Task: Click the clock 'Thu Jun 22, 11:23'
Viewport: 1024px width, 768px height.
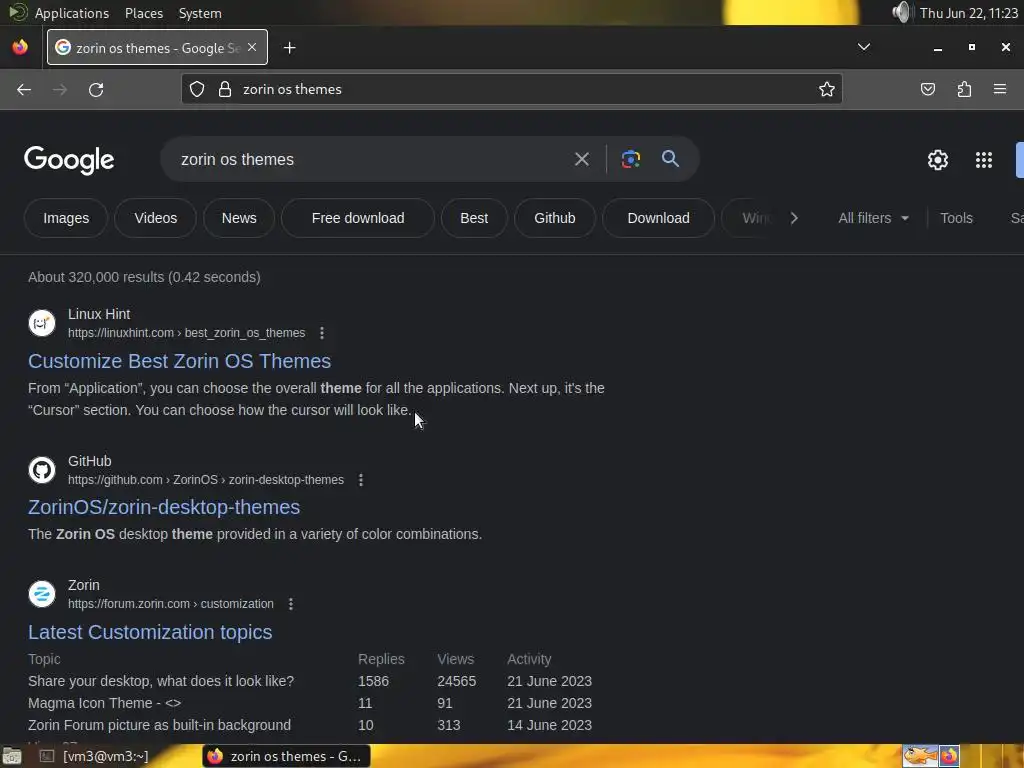Action: [968, 13]
